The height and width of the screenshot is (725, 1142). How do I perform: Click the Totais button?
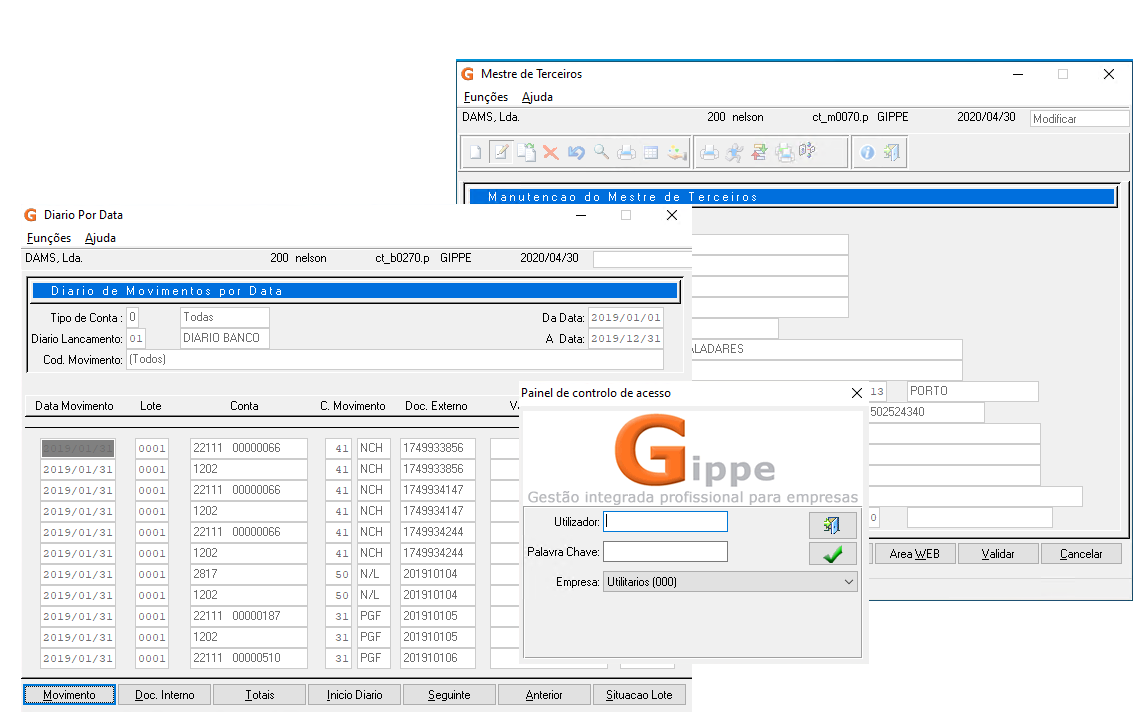pyautogui.click(x=259, y=695)
